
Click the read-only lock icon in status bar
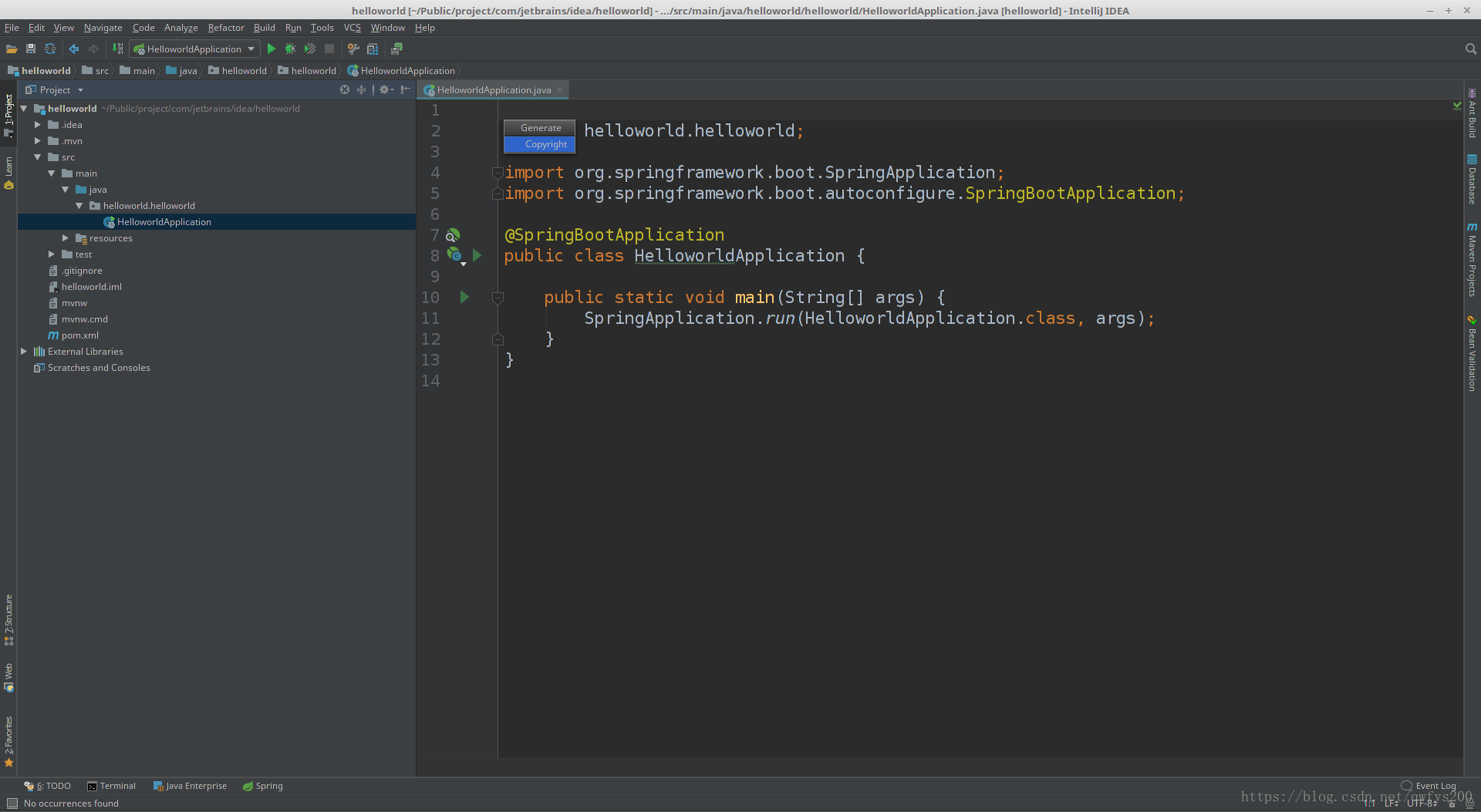tap(1452, 804)
